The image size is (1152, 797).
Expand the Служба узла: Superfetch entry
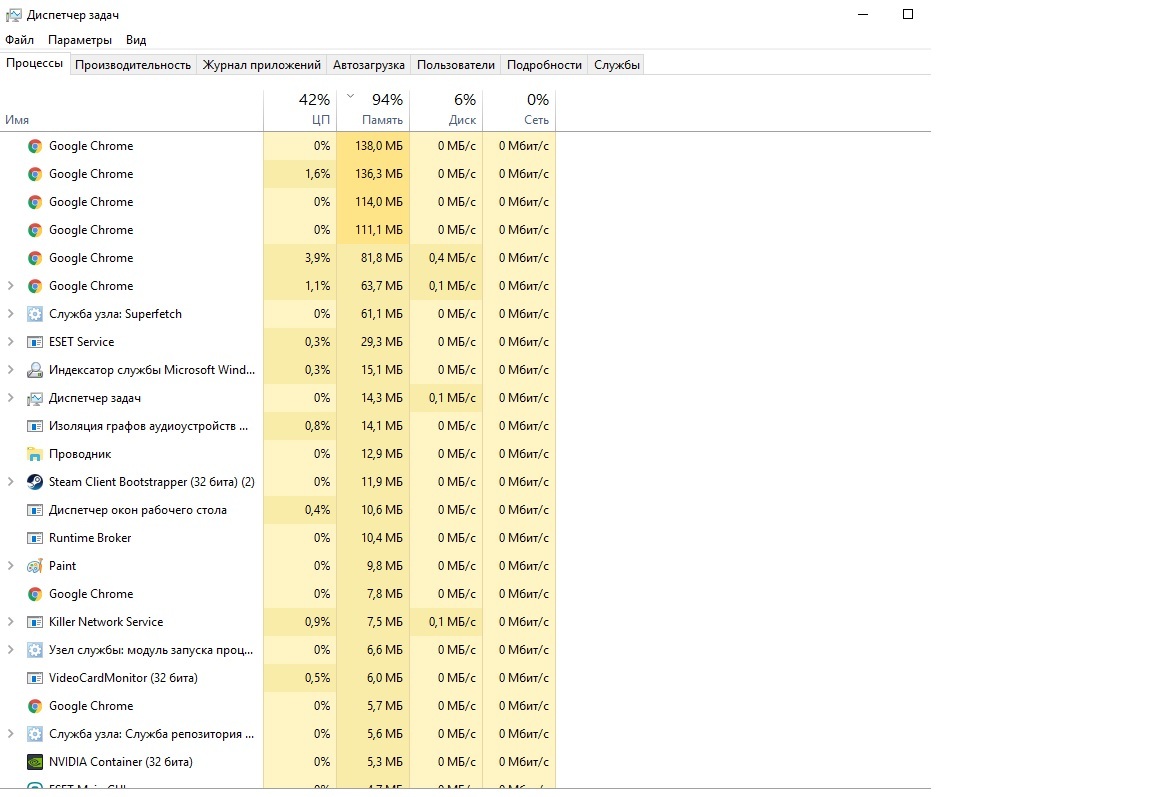point(10,314)
